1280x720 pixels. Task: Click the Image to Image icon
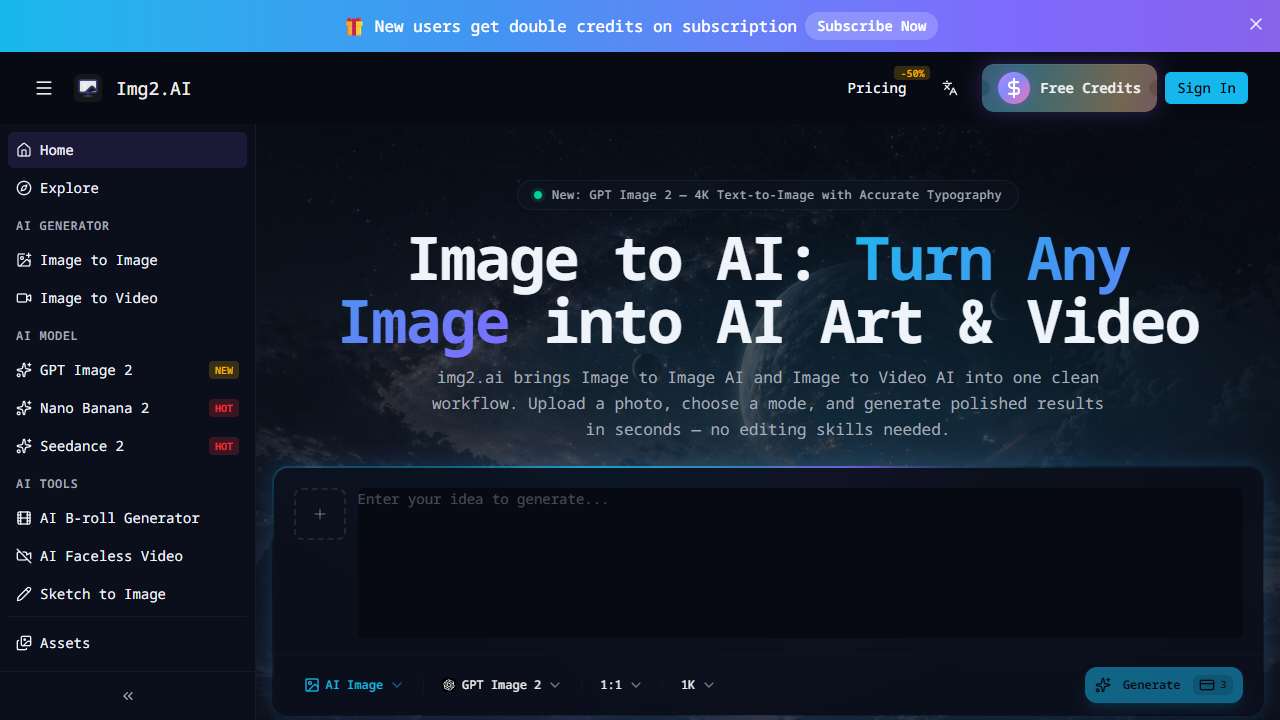(24, 260)
